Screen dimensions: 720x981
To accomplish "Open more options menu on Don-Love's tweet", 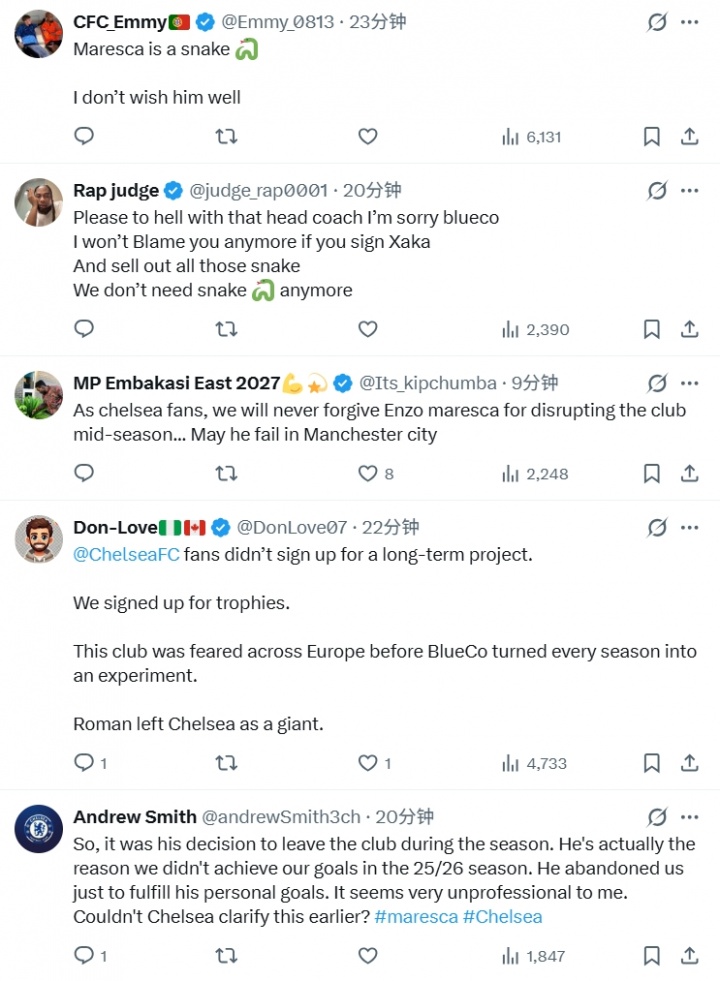I will (689, 527).
